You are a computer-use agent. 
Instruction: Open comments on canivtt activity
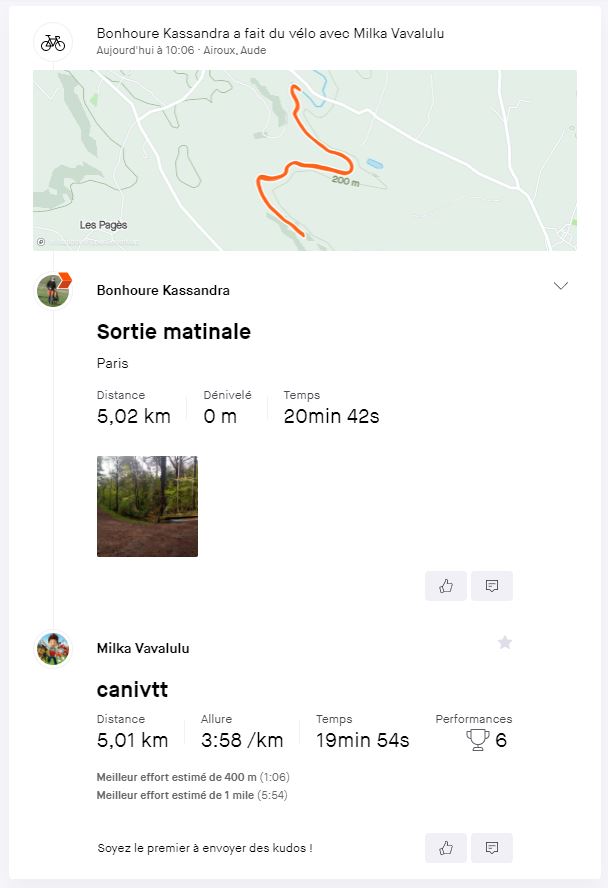(492, 848)
